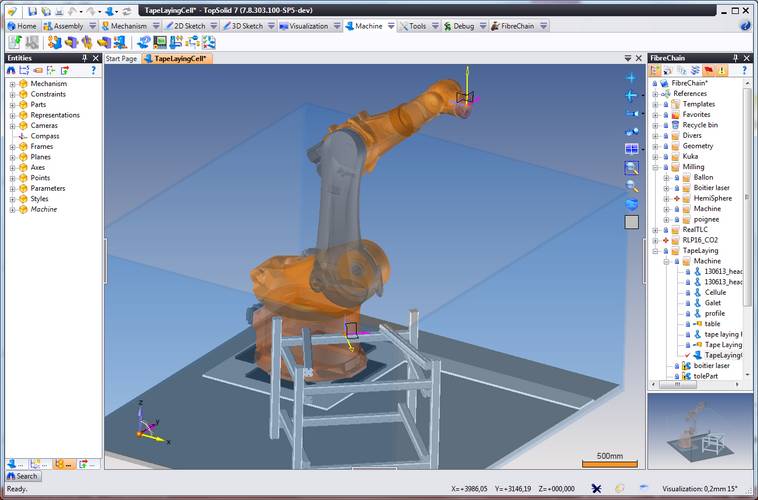Activate zoom window tool with dashed frame
The height and width of the screenshot is (500, 758).
coord(631,168)
